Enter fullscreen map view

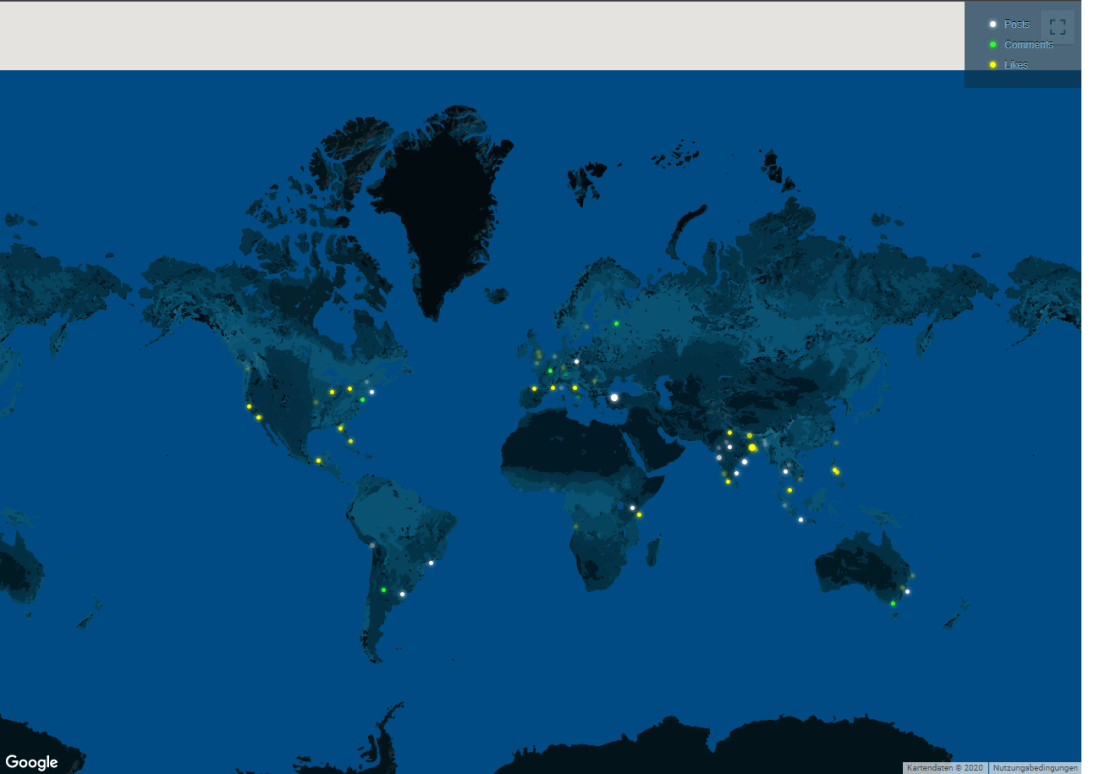coord(1057,27)
